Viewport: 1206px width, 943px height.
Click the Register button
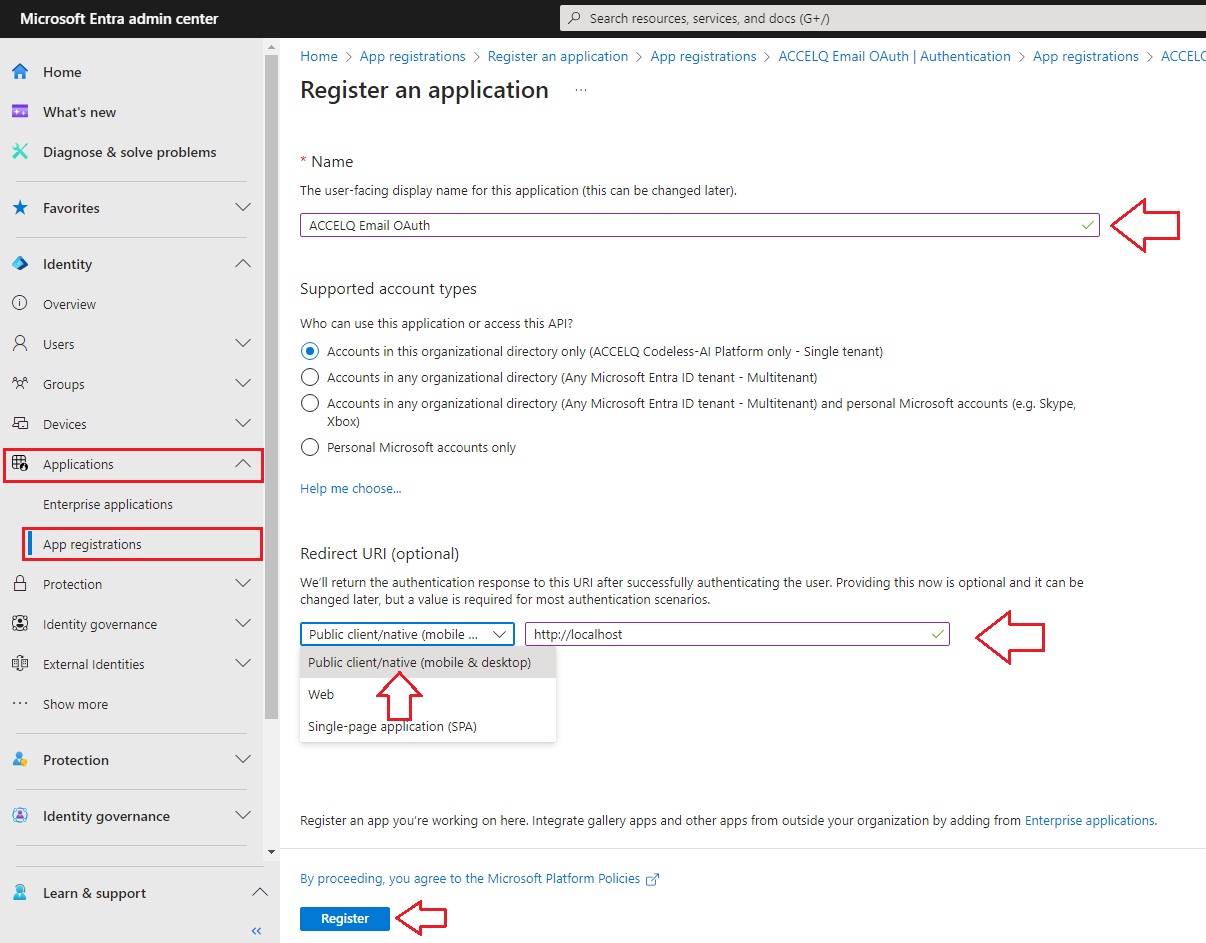344,918
